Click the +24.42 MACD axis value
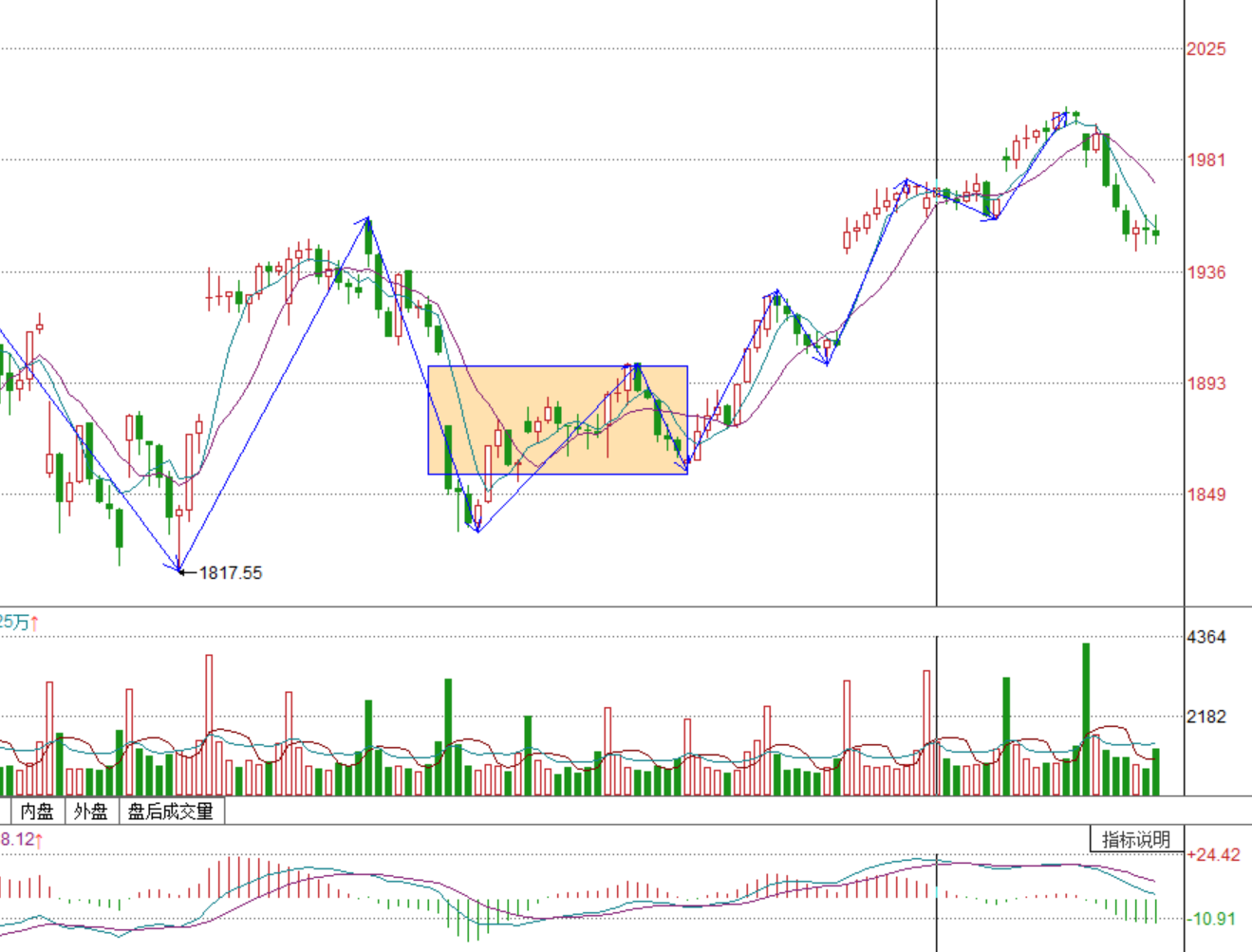Image resolution: width=1252 pixels, height=952 pixels. [x=1214, y=855]
